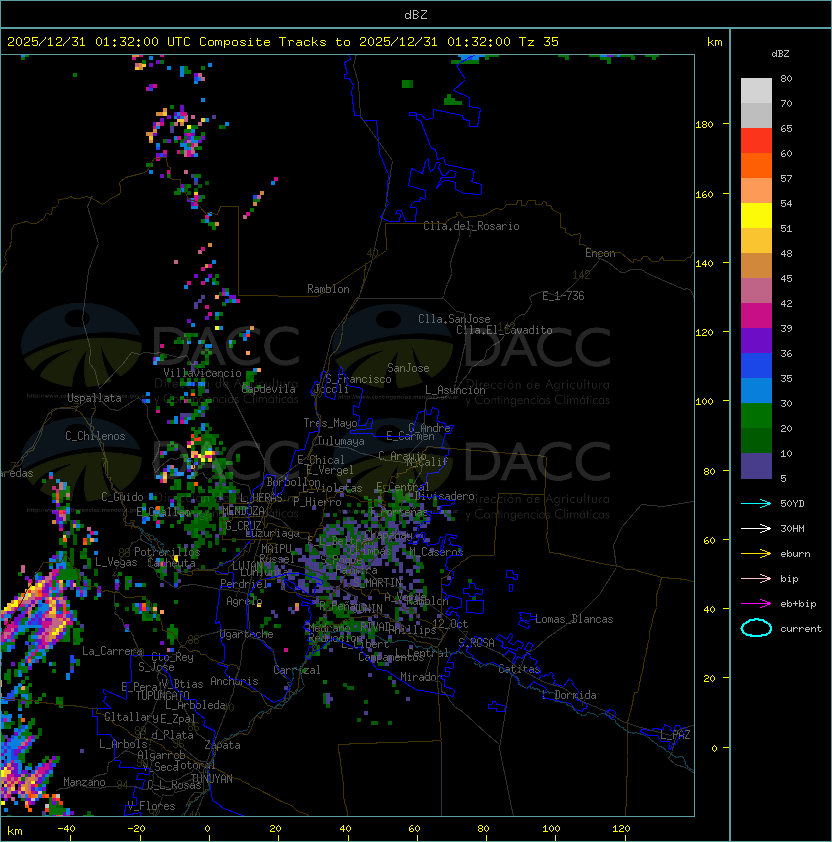The image size is (832, 842).
Task: Select the 'Potrerillos' place label
Action: click(167, 552)
